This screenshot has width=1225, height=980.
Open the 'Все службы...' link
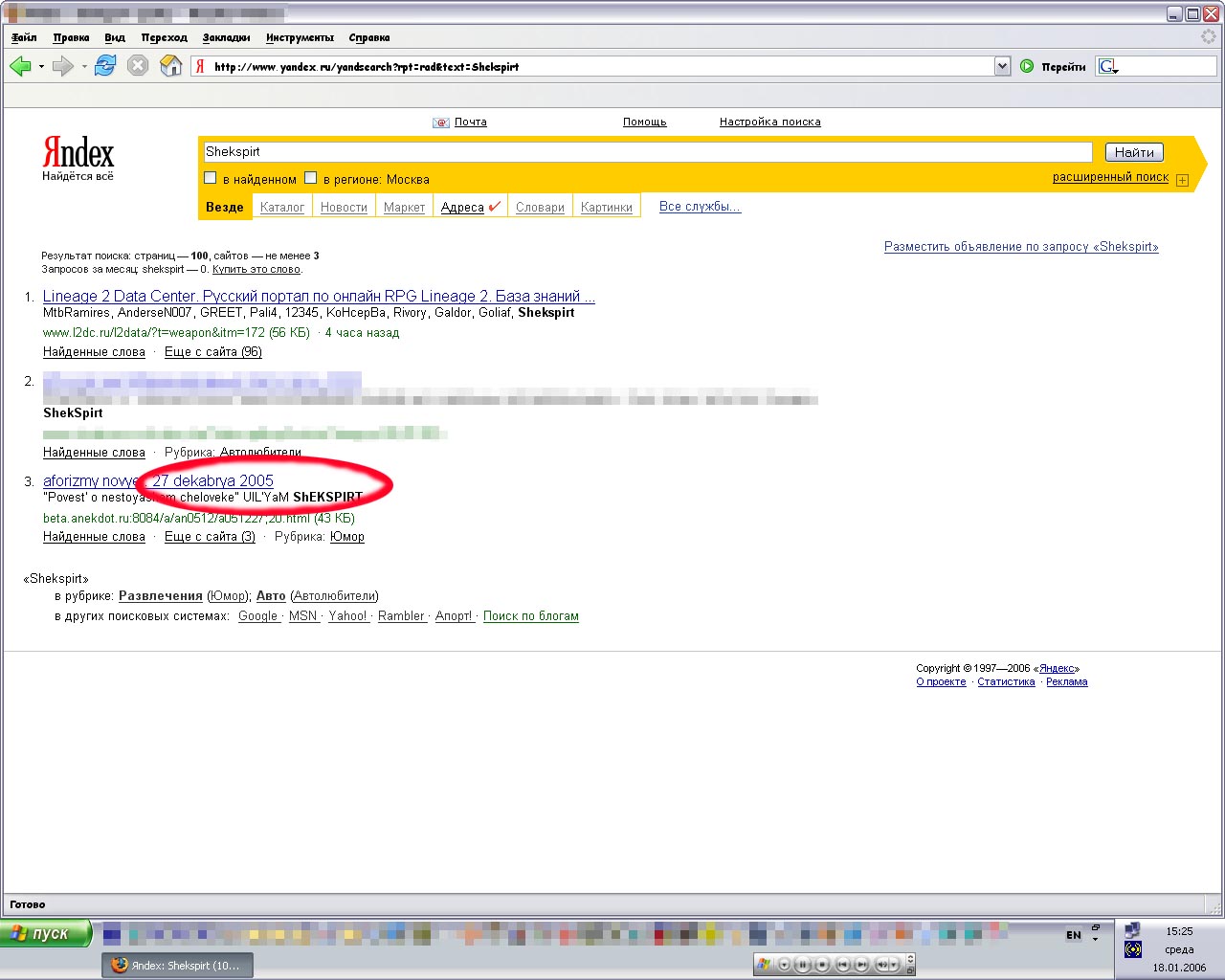(x=700, y=206)
